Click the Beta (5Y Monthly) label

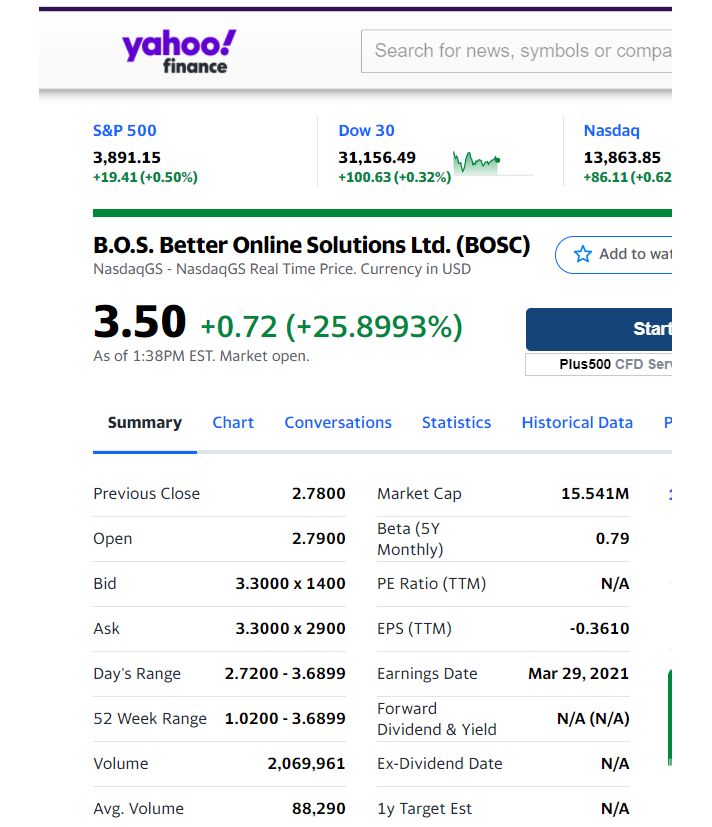410,539
